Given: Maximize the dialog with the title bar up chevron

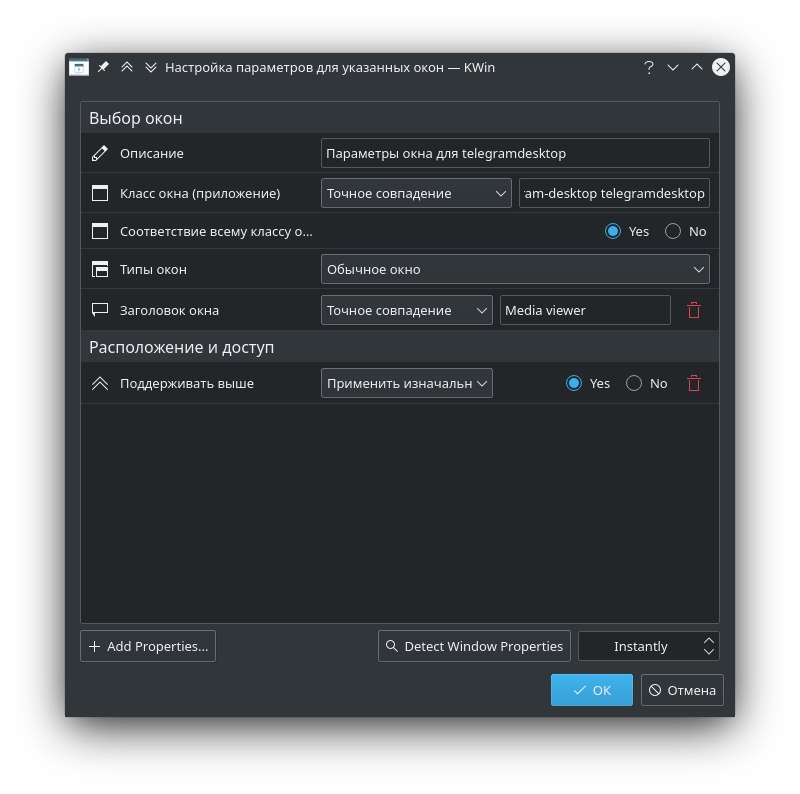Looking at the screenshot, I should click(x=696, y=67).
